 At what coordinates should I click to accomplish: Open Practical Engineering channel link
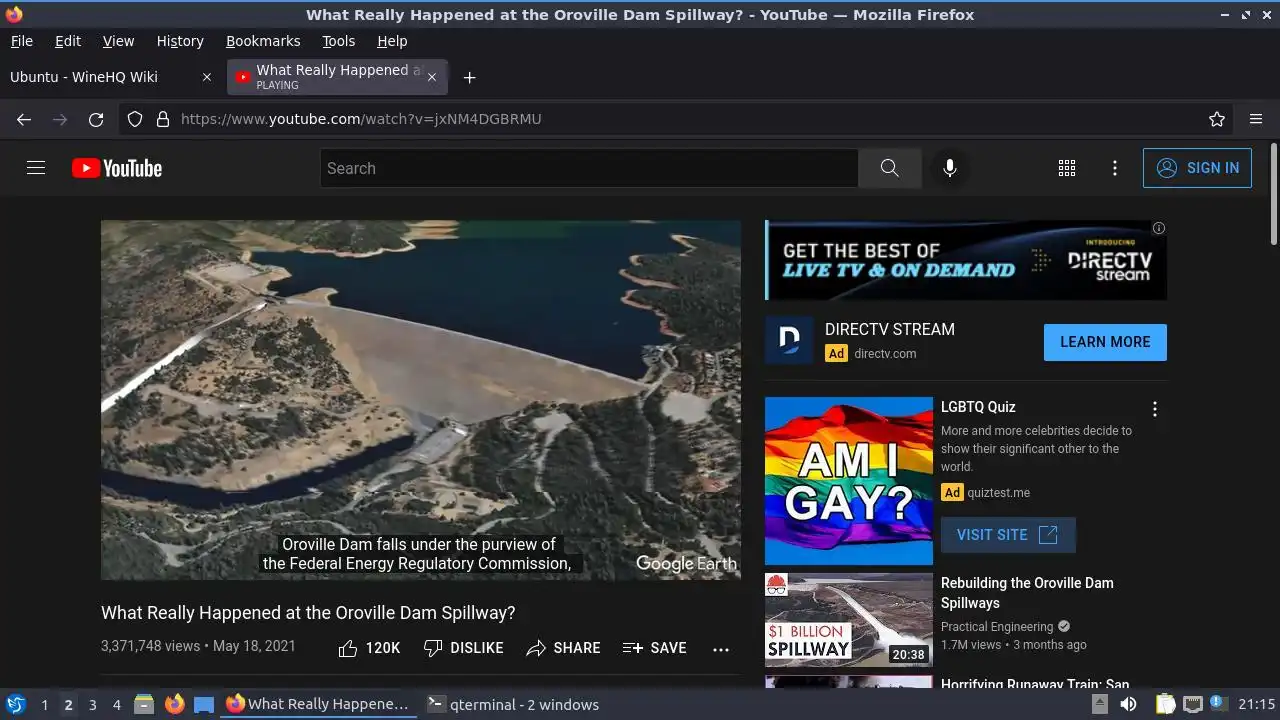(997, 627)
